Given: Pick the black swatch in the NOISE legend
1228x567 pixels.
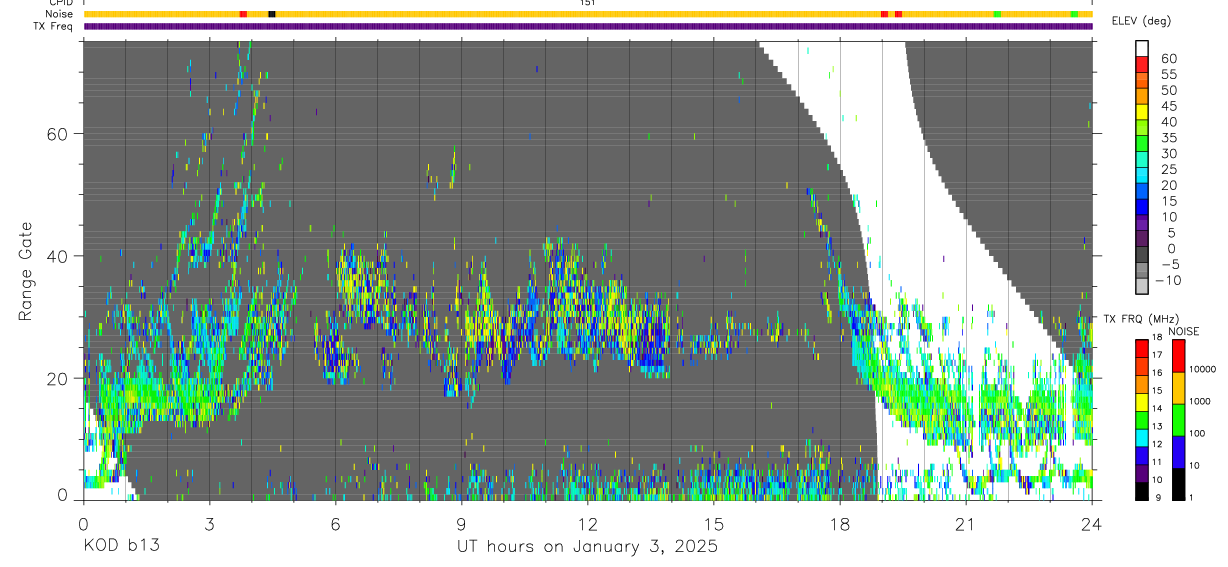Looking at the screenshot, I should pos(1178,484).
